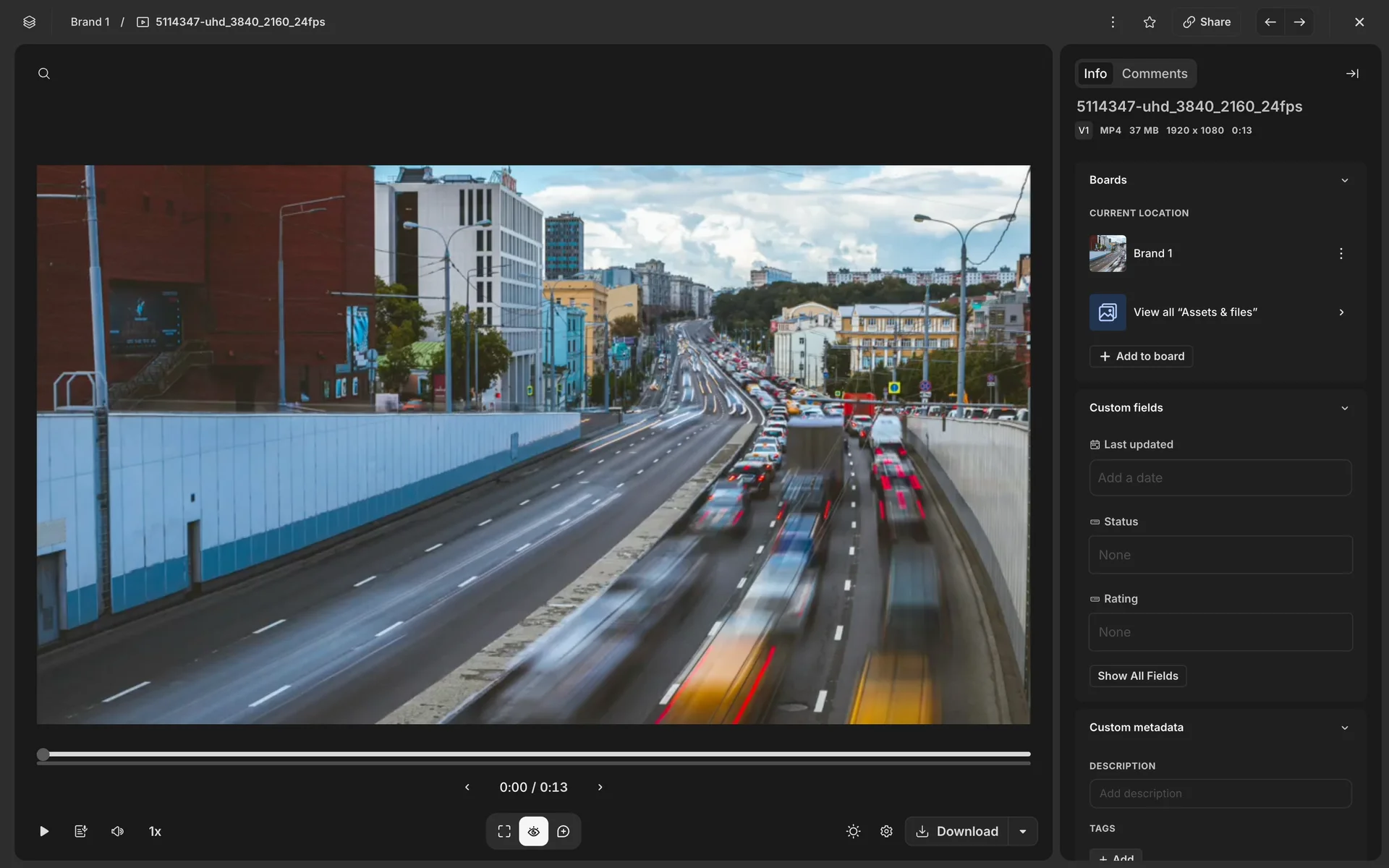Toggle the eye preview mode button
1389x868 pixels.
534,831
